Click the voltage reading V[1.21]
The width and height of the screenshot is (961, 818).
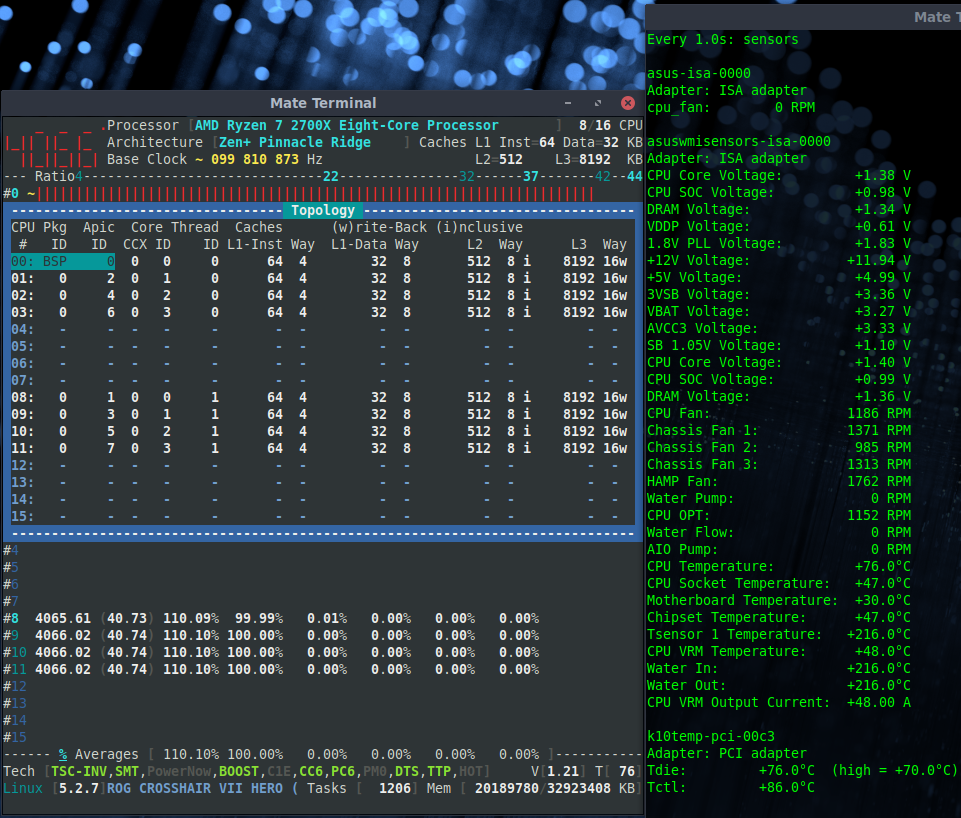click(x=558, y=771)
